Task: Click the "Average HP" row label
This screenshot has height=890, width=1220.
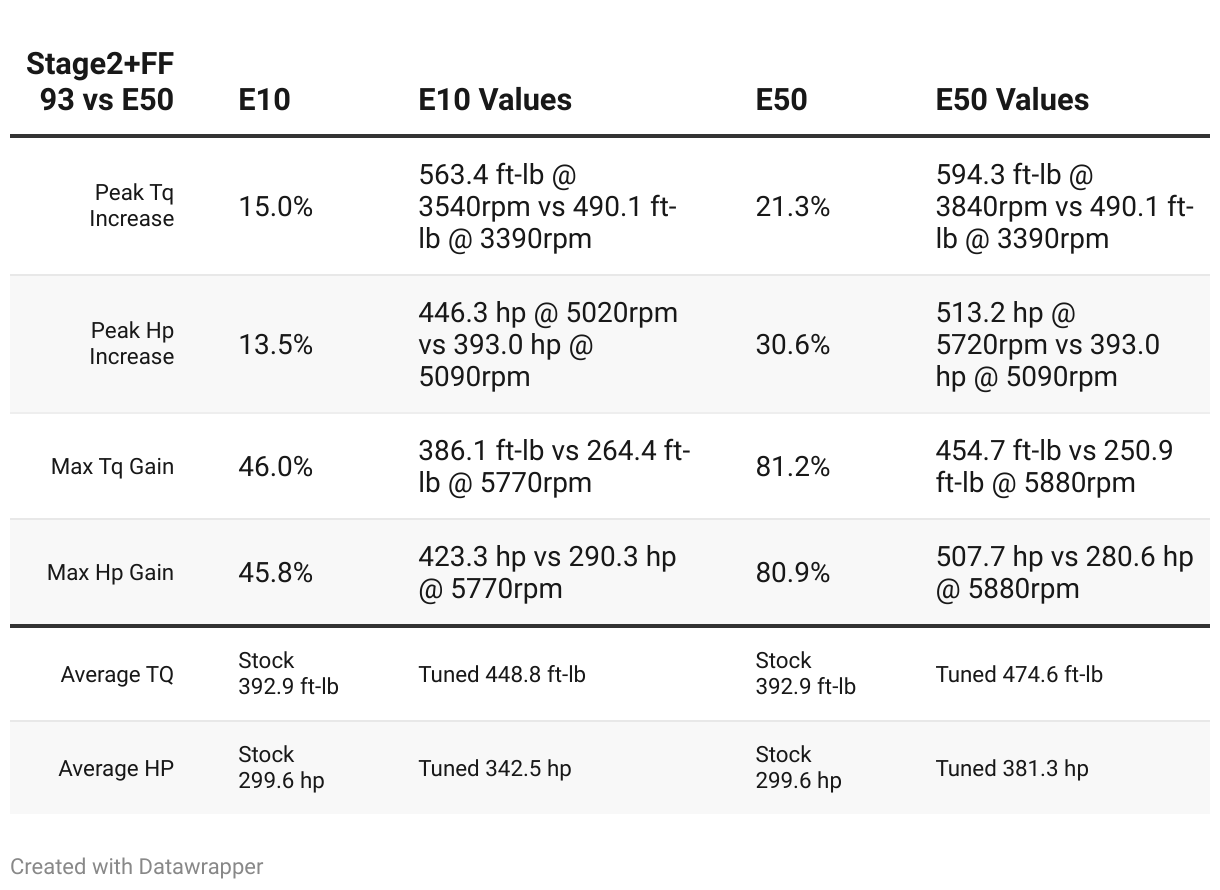Action: pyautogui.click(x=116, y=768)
